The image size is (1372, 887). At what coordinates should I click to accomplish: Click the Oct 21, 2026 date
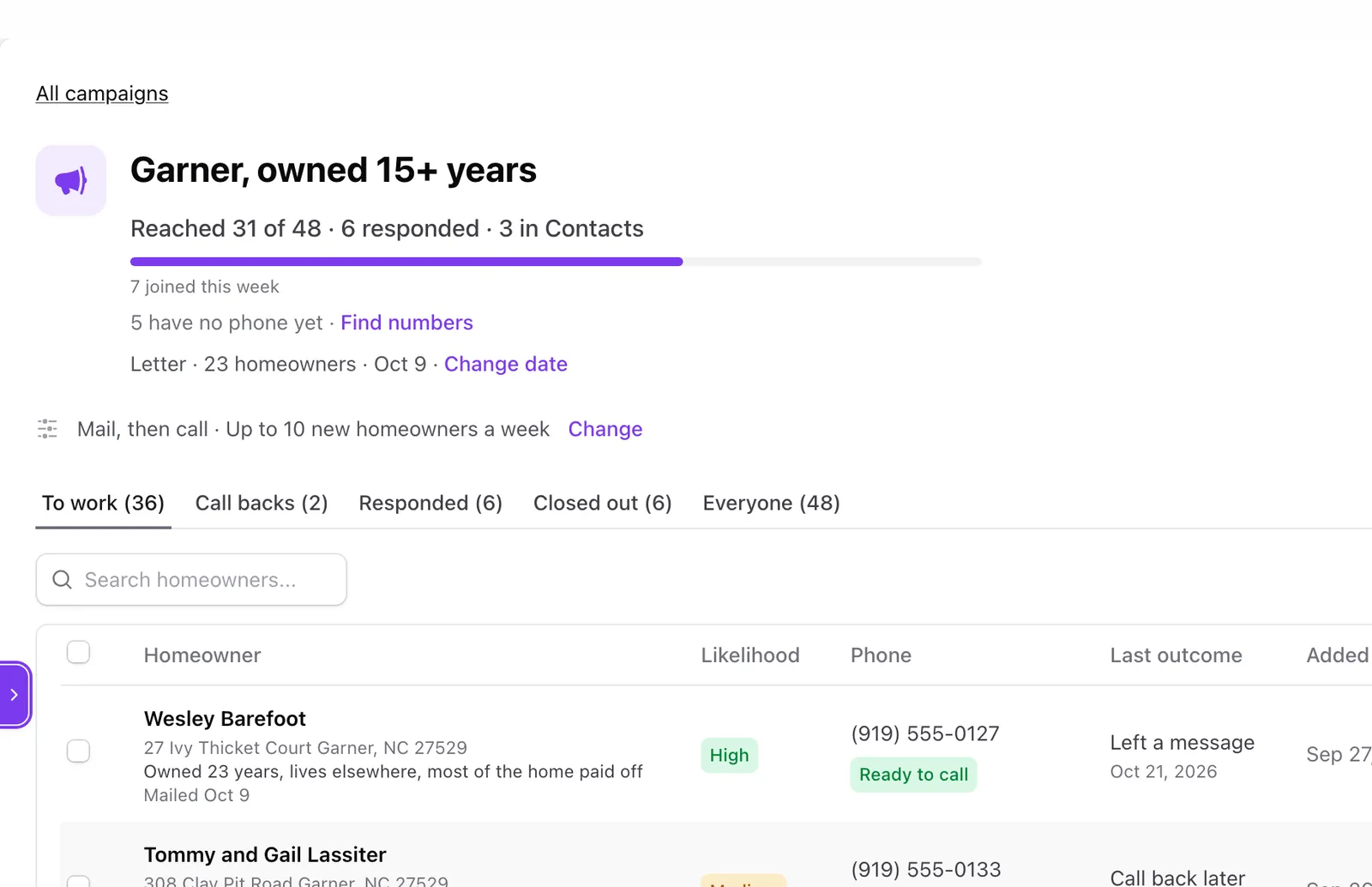(x=1164, y=772)
